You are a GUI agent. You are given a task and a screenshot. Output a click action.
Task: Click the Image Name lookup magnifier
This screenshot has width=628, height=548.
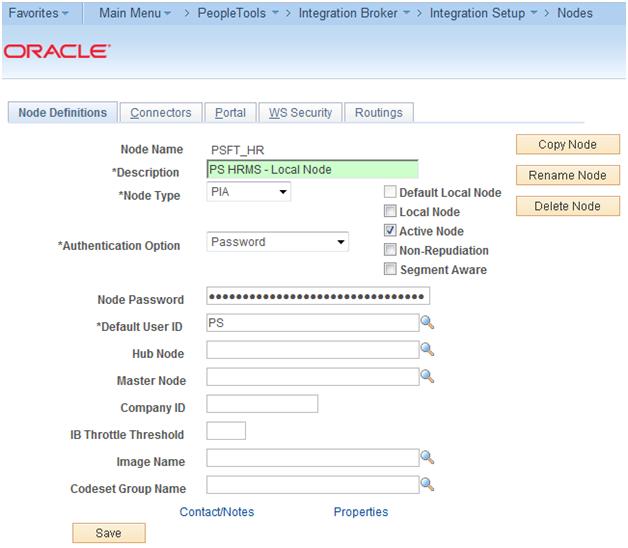coord(427,457)
